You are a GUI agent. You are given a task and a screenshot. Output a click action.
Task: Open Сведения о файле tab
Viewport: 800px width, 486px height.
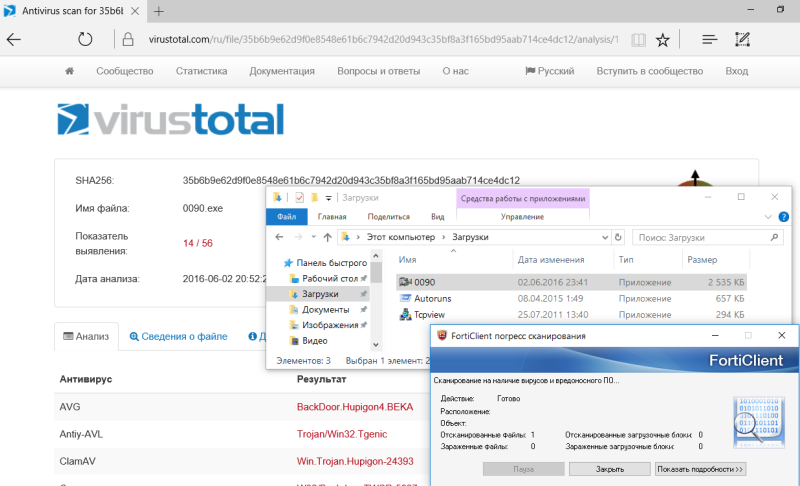(x=178, y=336)
